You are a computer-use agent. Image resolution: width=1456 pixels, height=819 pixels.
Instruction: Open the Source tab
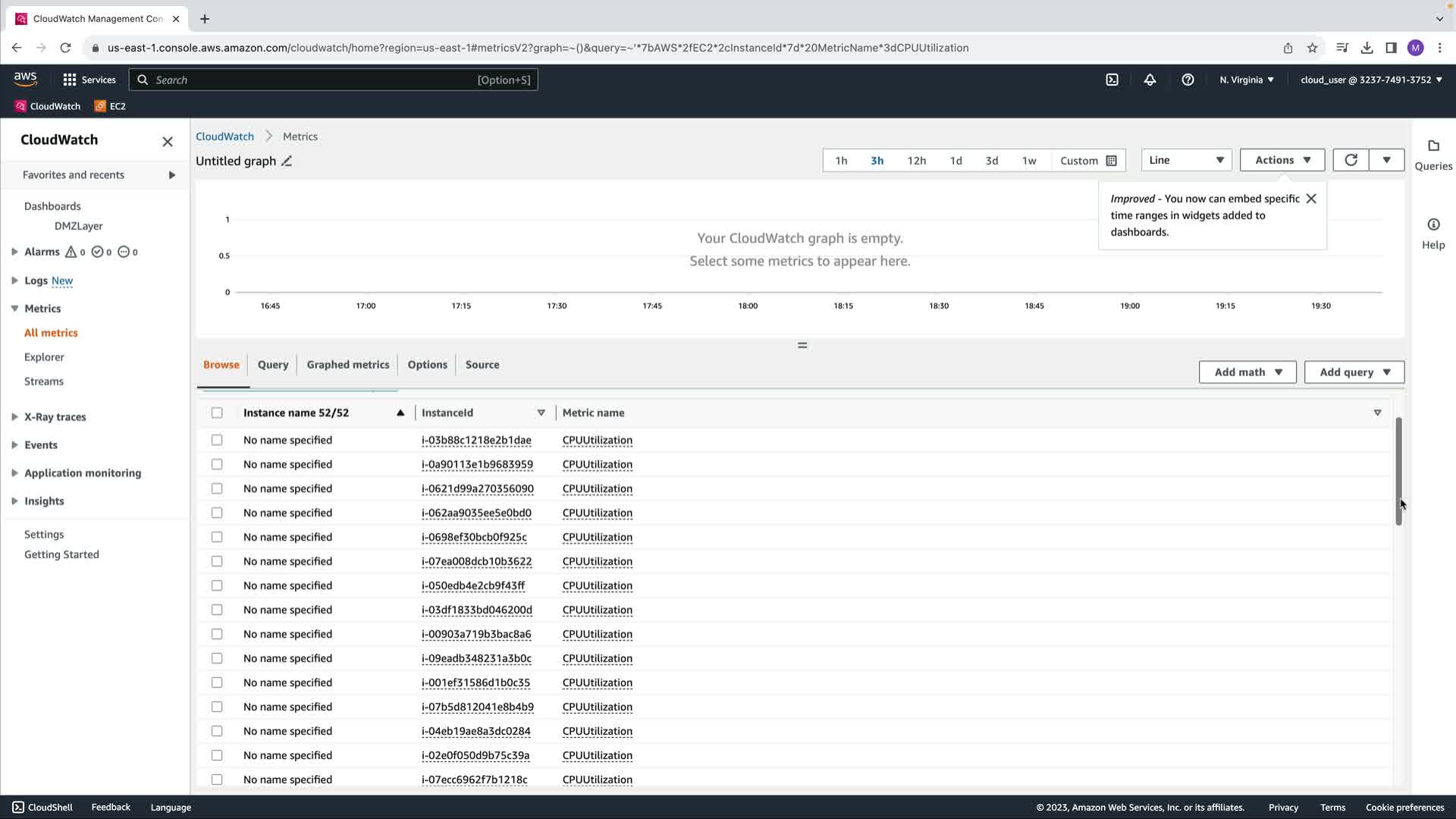click(482, 365)
